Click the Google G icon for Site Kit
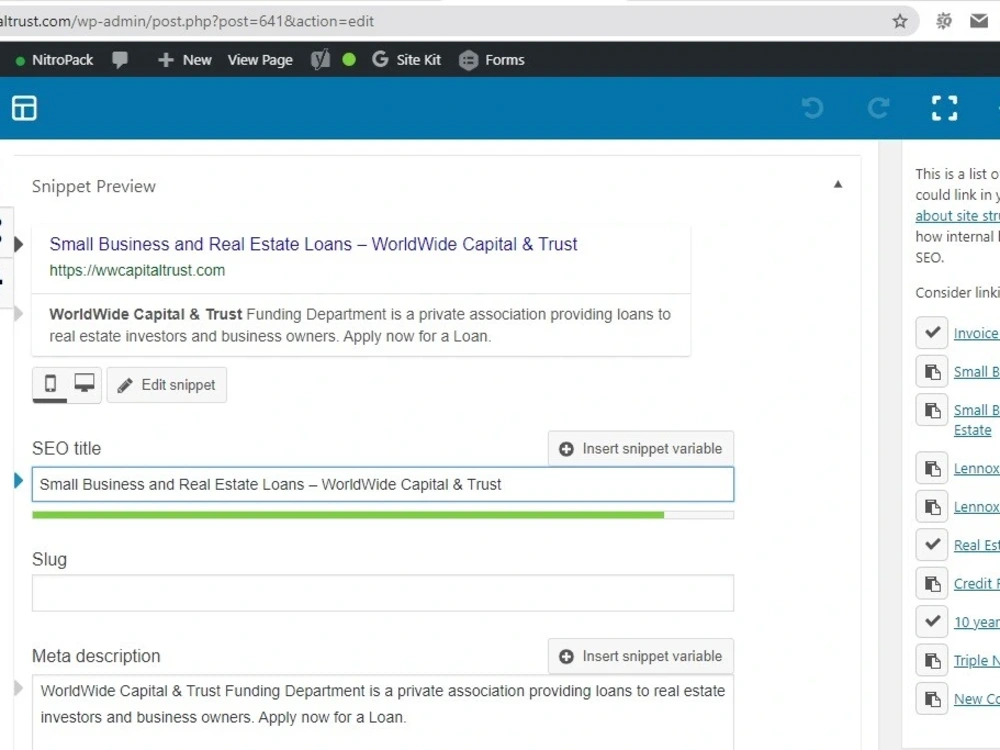The image size is (1000, 750). coord(380,59)
